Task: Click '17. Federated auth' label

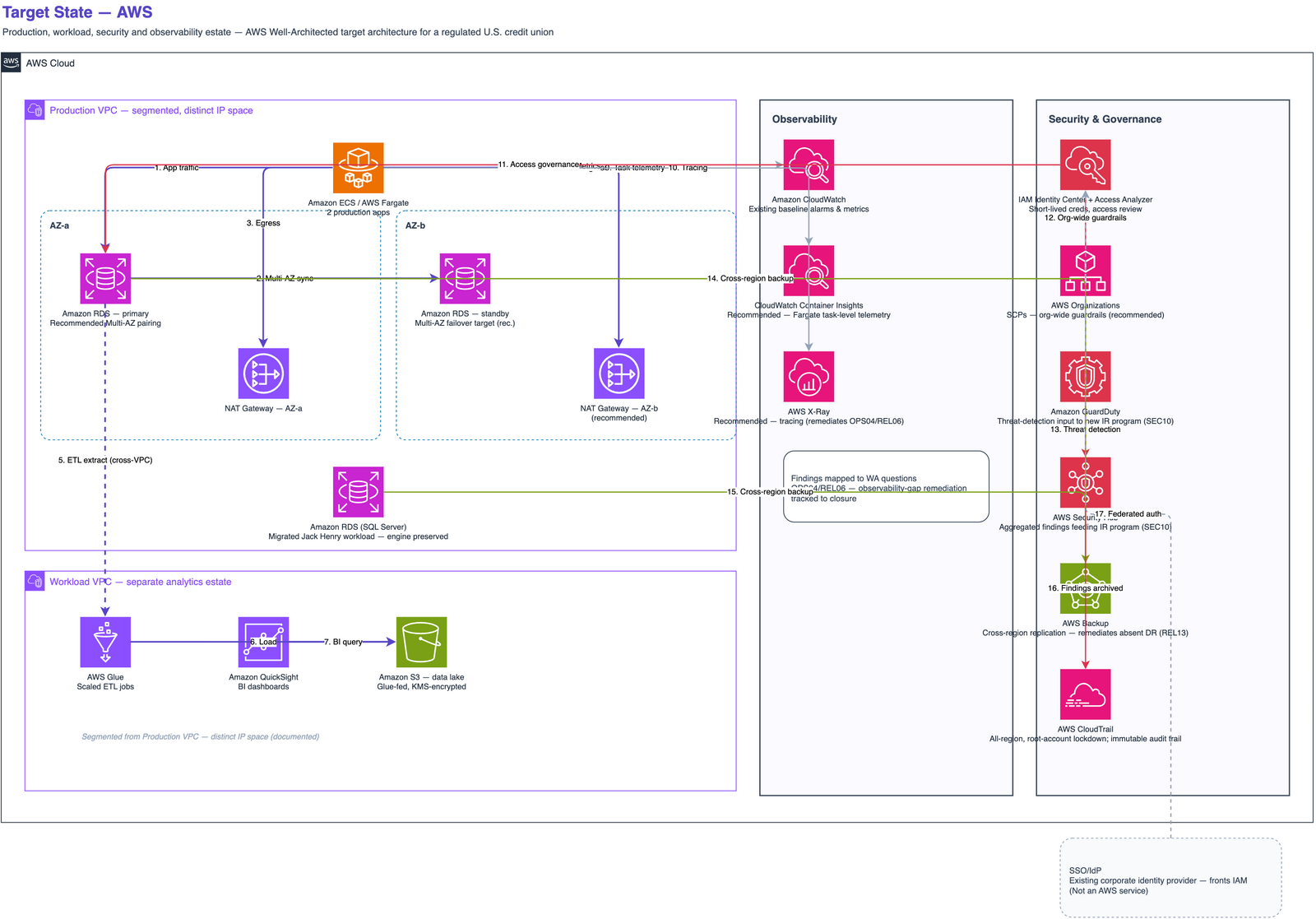Action: click(x=1128, y=514)
